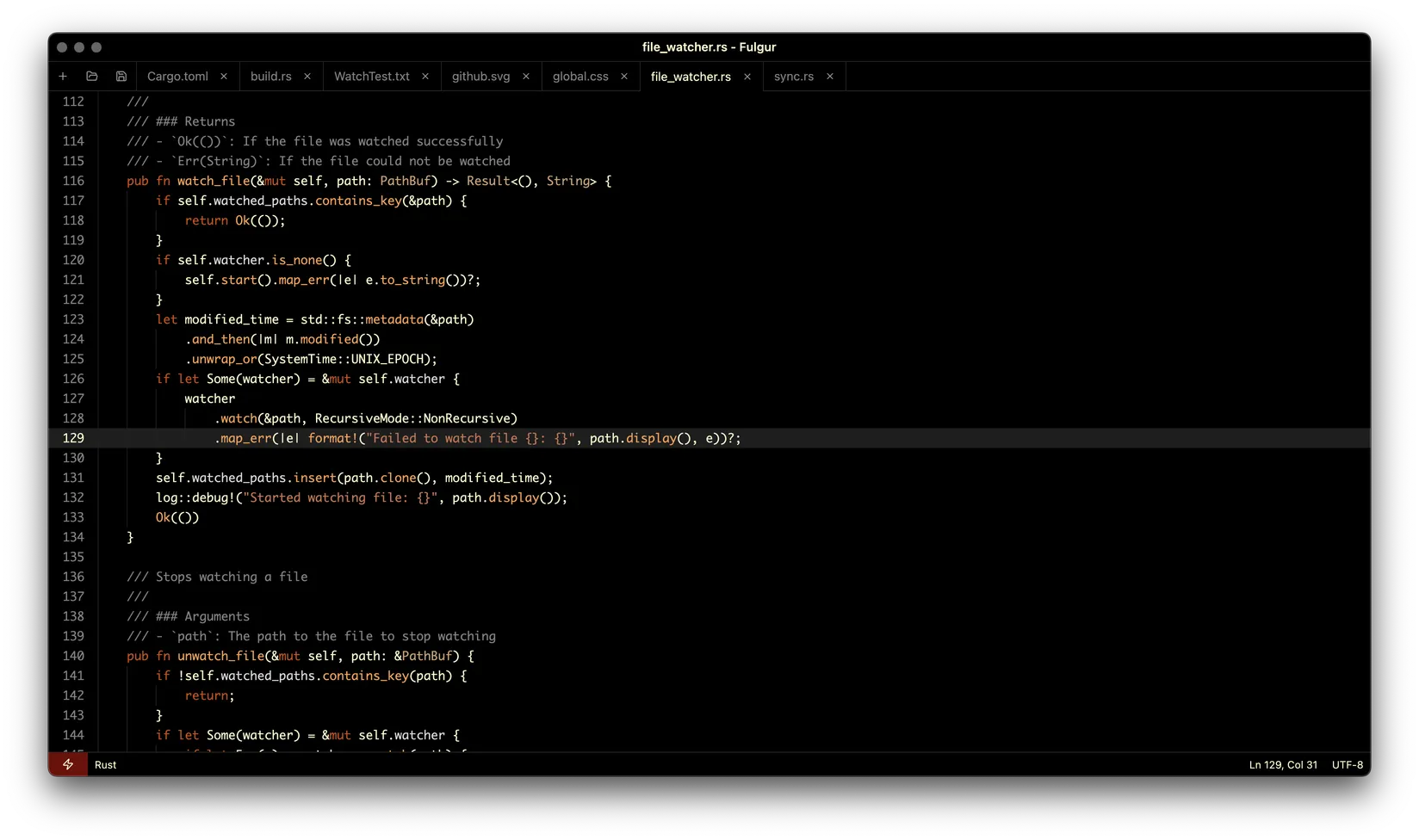Select the WatchTest.txt tab

coord(371,77)
